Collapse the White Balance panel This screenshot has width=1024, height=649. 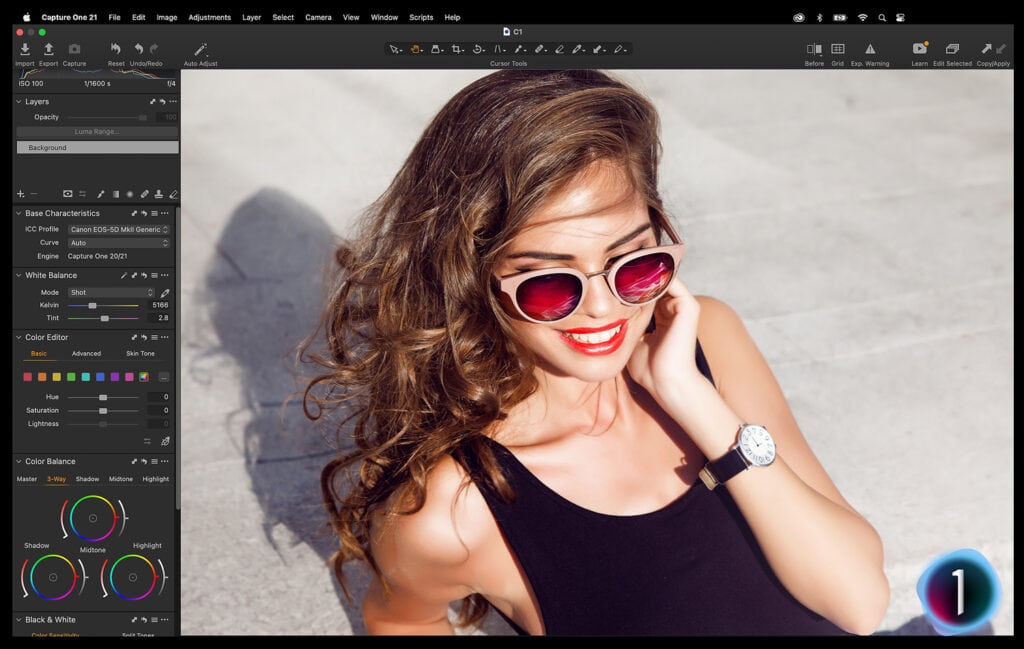coord(18,276)
